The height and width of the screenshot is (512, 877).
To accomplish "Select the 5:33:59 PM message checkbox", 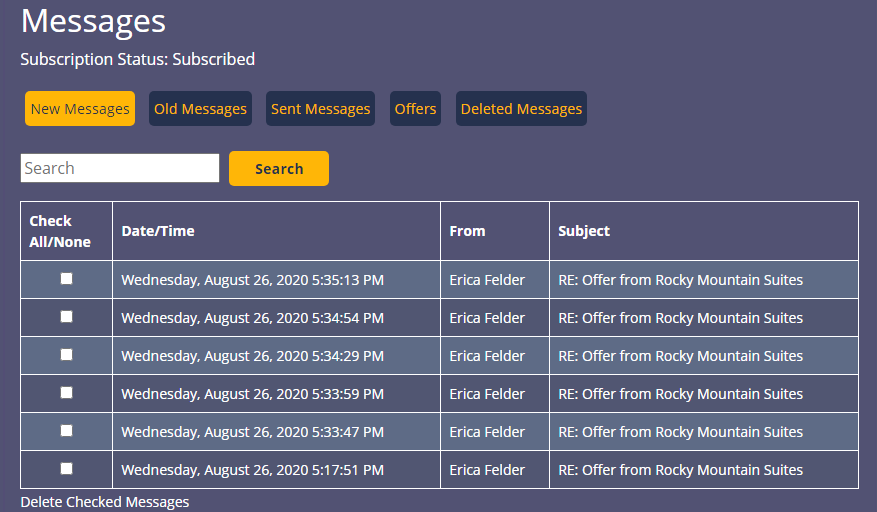I will [x=67, y=393].
